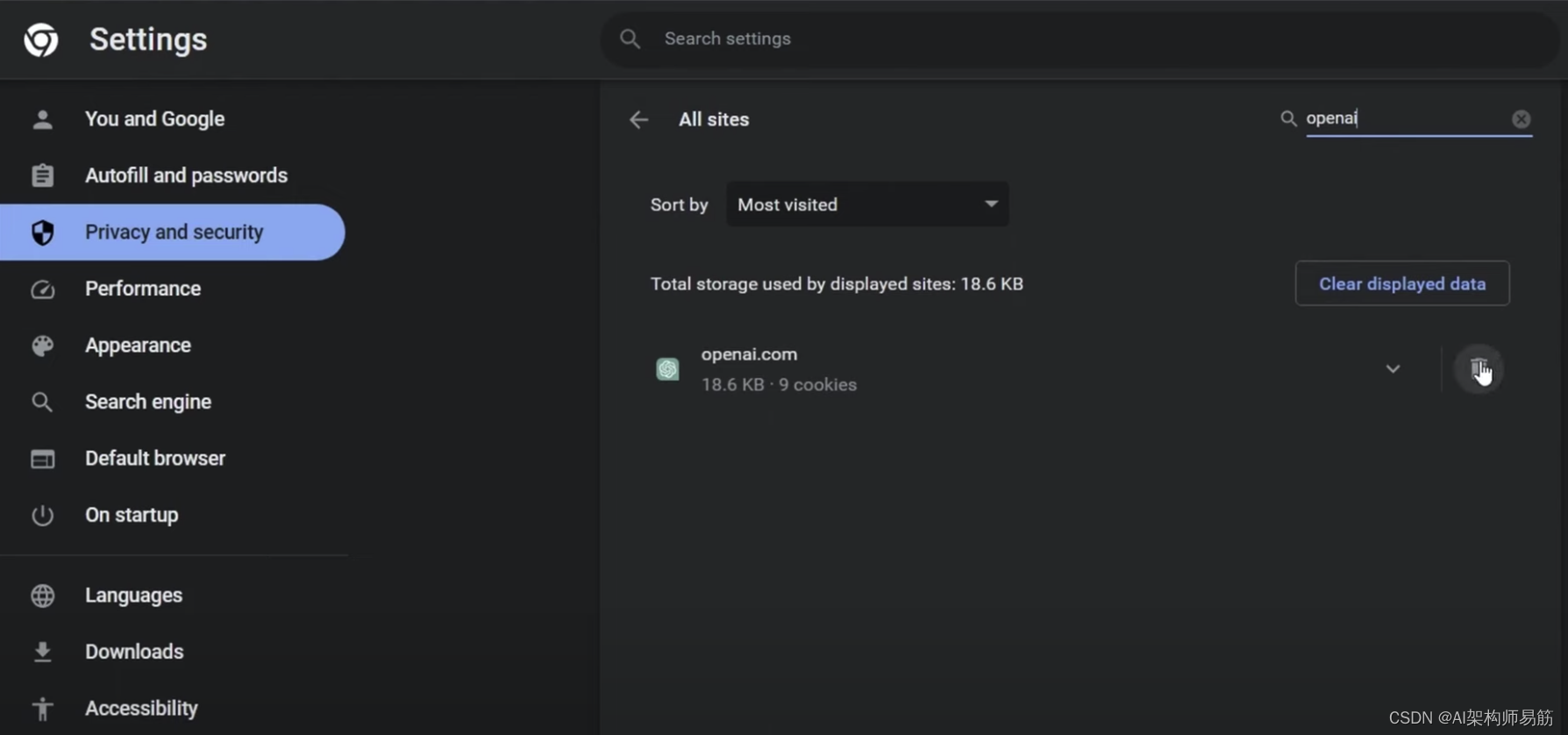Open Appearance settings

[138, 345]
